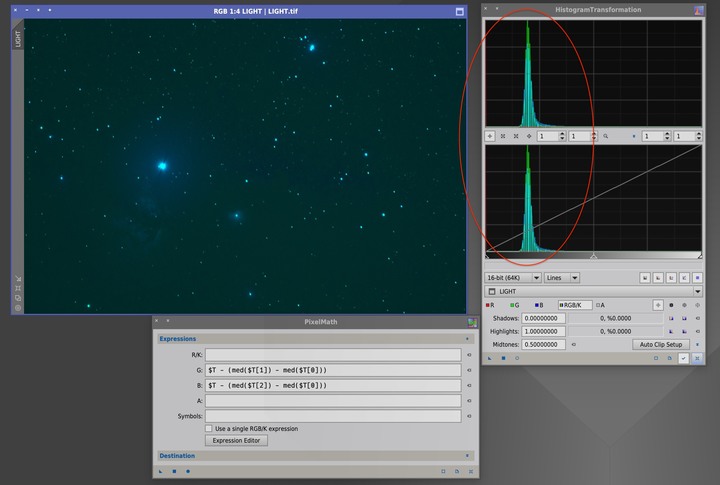This screenshot has height=485, width=720.
Task: Toggle real-time preview circle in HistogramTransformation
Action: pos(517,358)
